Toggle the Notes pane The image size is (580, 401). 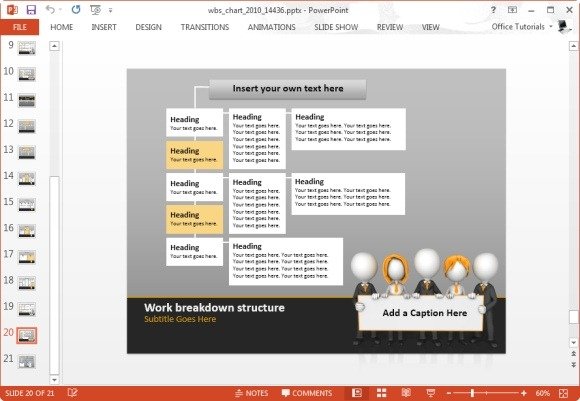[252, 393]
